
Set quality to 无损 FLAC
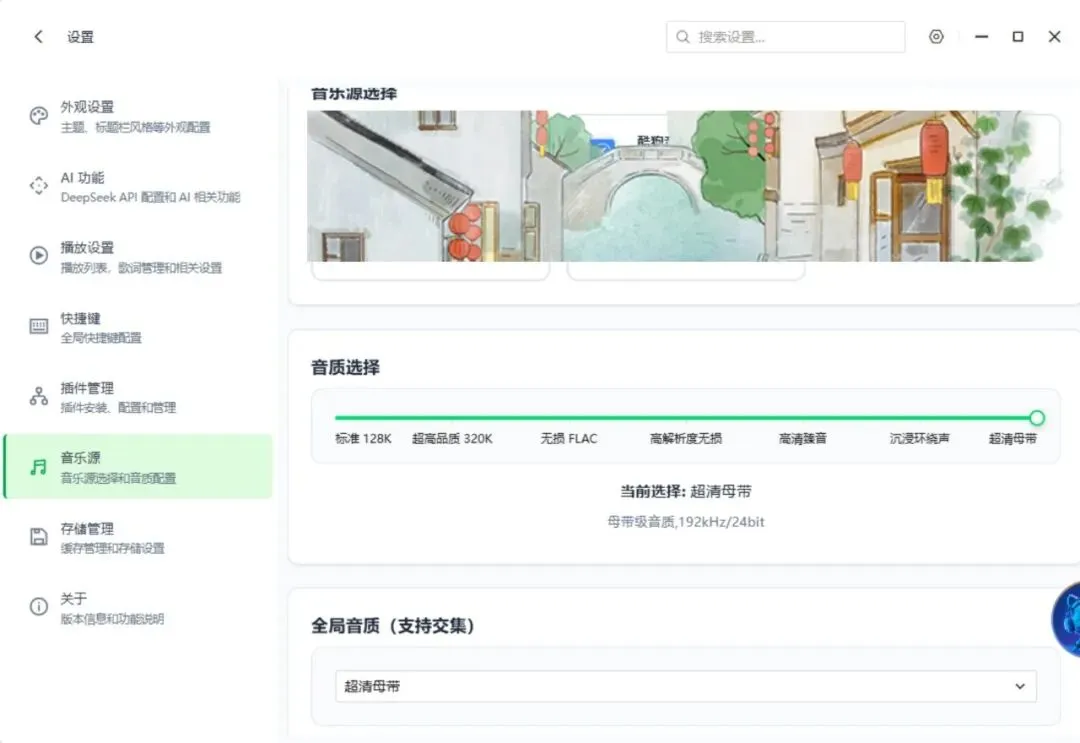tap(569, 439)
